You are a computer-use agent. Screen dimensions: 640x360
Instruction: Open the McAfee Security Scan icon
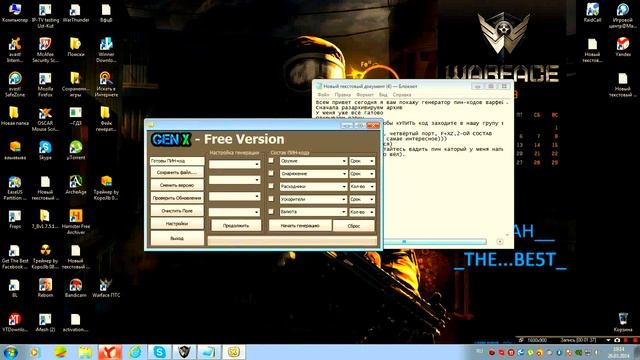pos(45,50)
